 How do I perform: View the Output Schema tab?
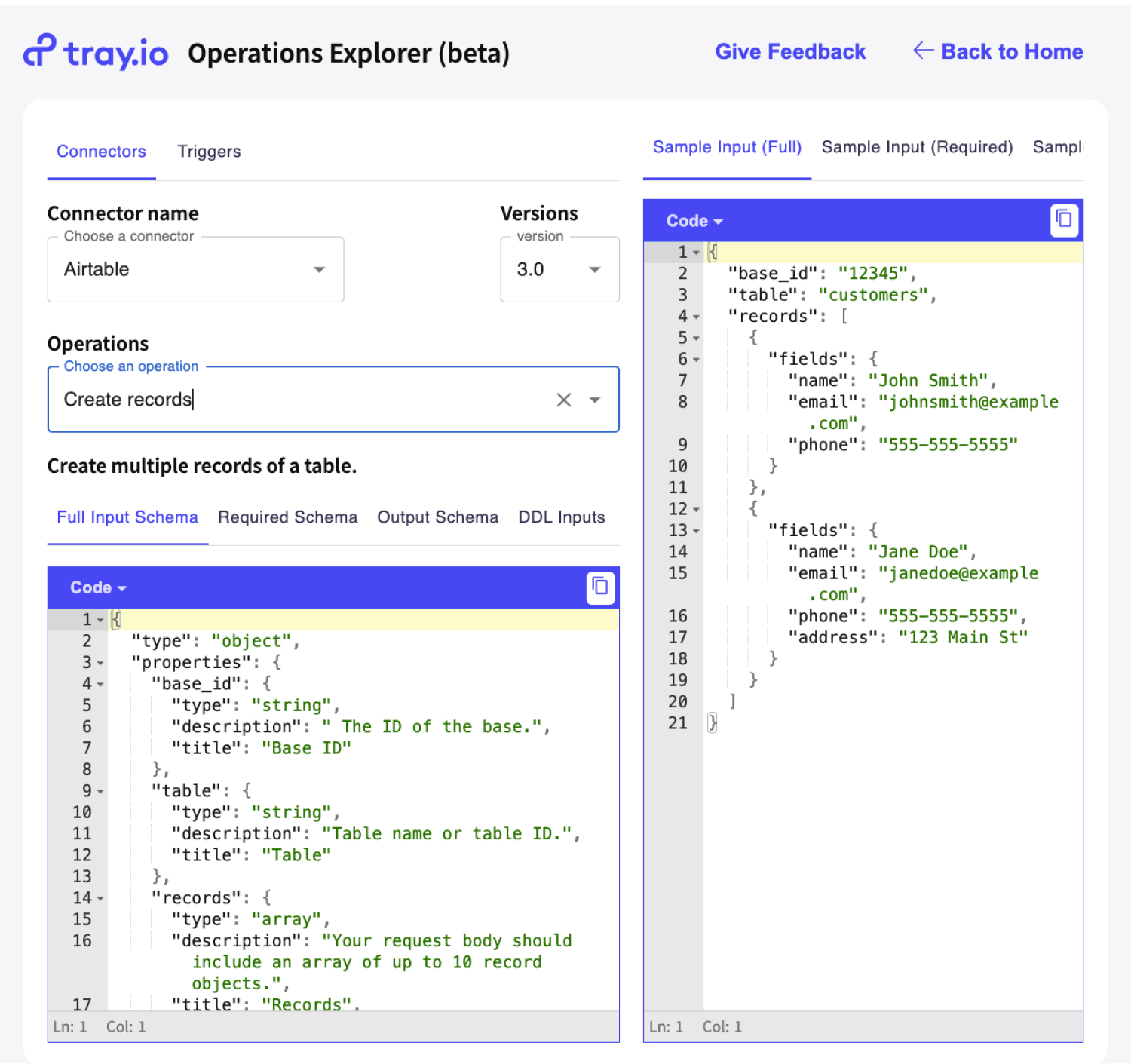[437, 517]
